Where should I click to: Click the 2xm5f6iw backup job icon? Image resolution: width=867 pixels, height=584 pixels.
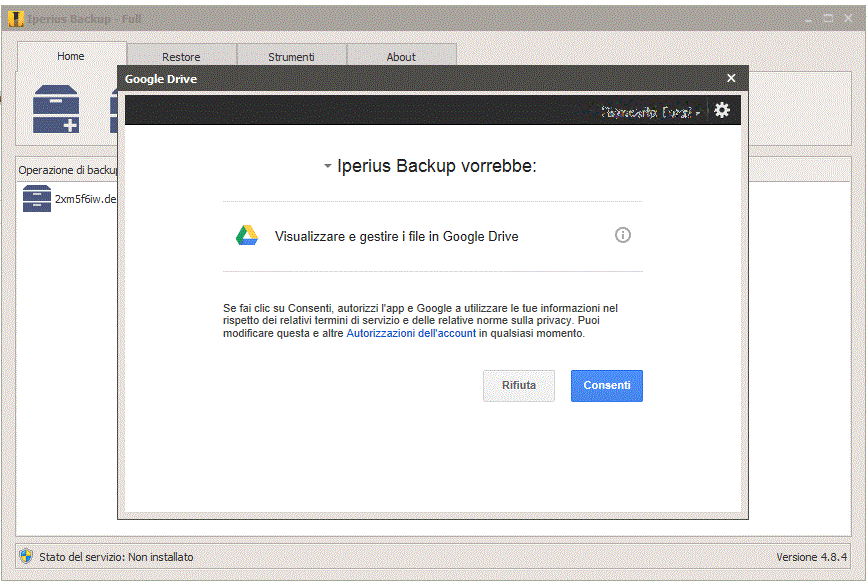pyautogui.click(x=36, y=199)
